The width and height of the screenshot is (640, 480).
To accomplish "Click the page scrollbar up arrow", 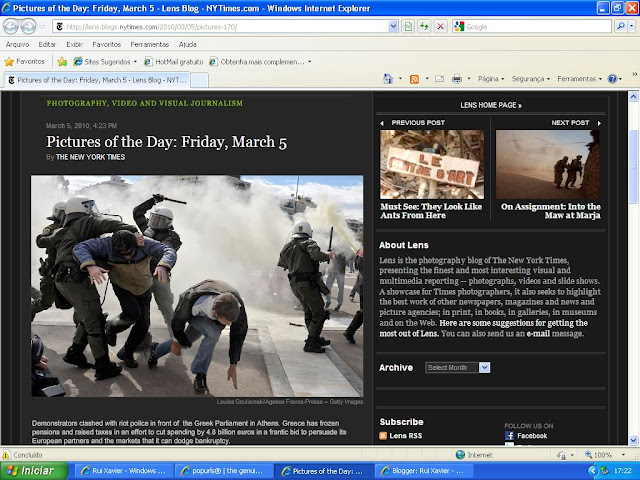I will [x=633, y=97].
